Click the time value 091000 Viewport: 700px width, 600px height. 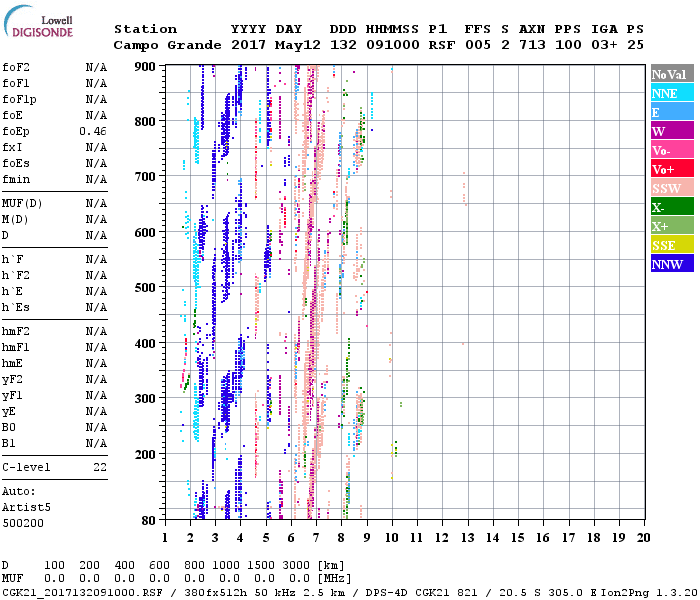[x=393, y=45]
